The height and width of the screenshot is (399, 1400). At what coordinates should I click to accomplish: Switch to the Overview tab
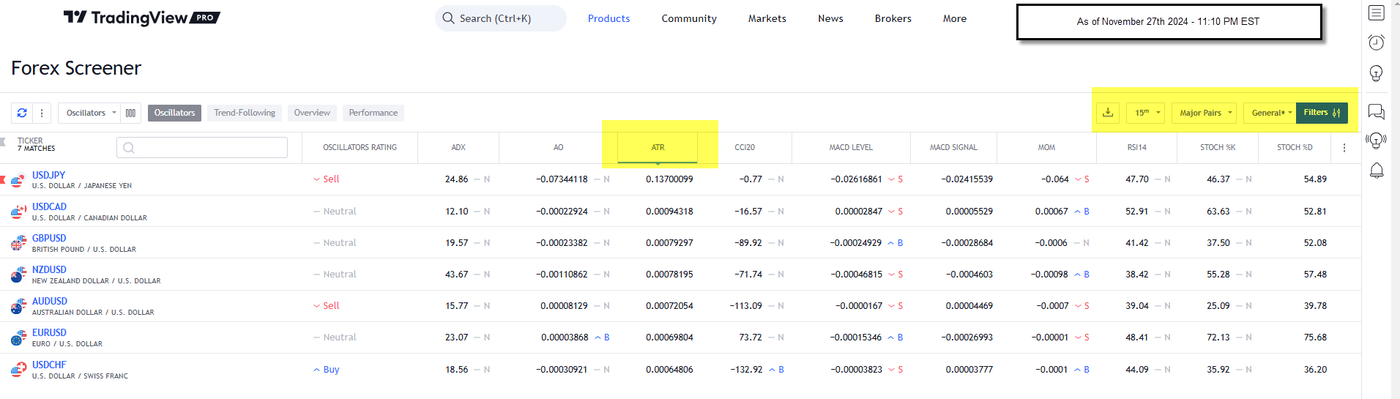click(312, 113)
